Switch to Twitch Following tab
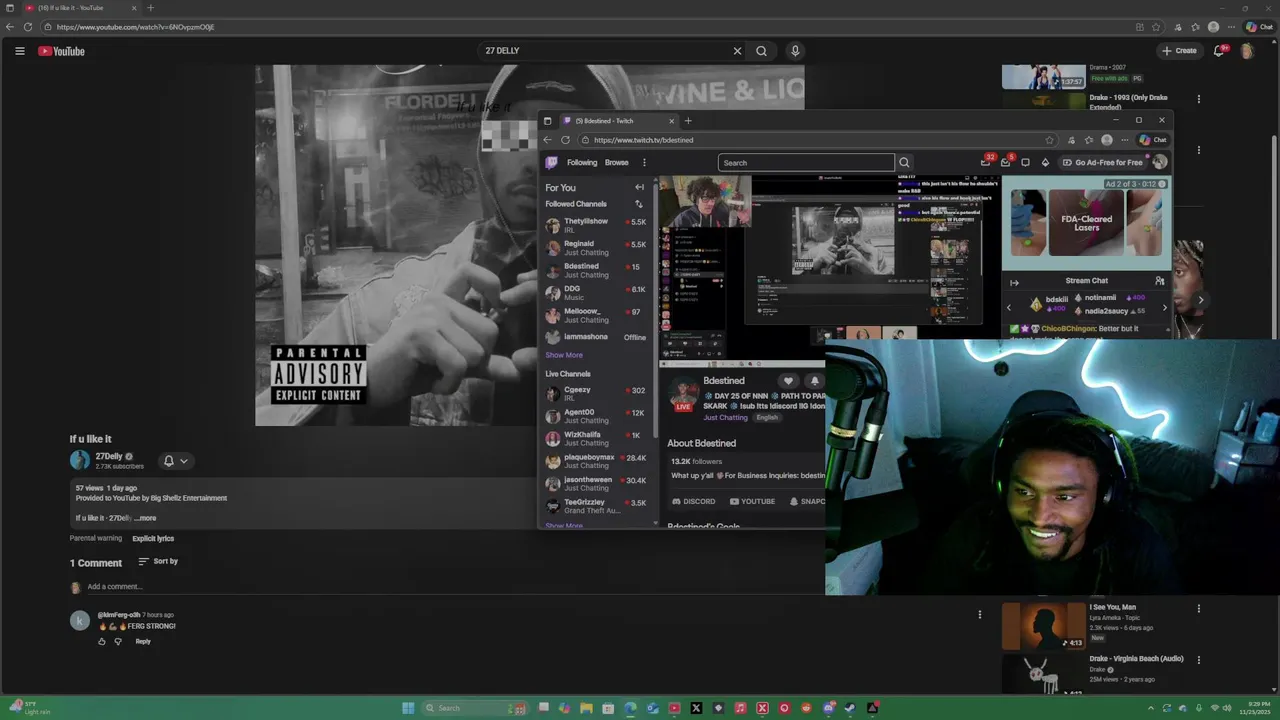Viewport: 1280px width, 720px height. point(582,162)
